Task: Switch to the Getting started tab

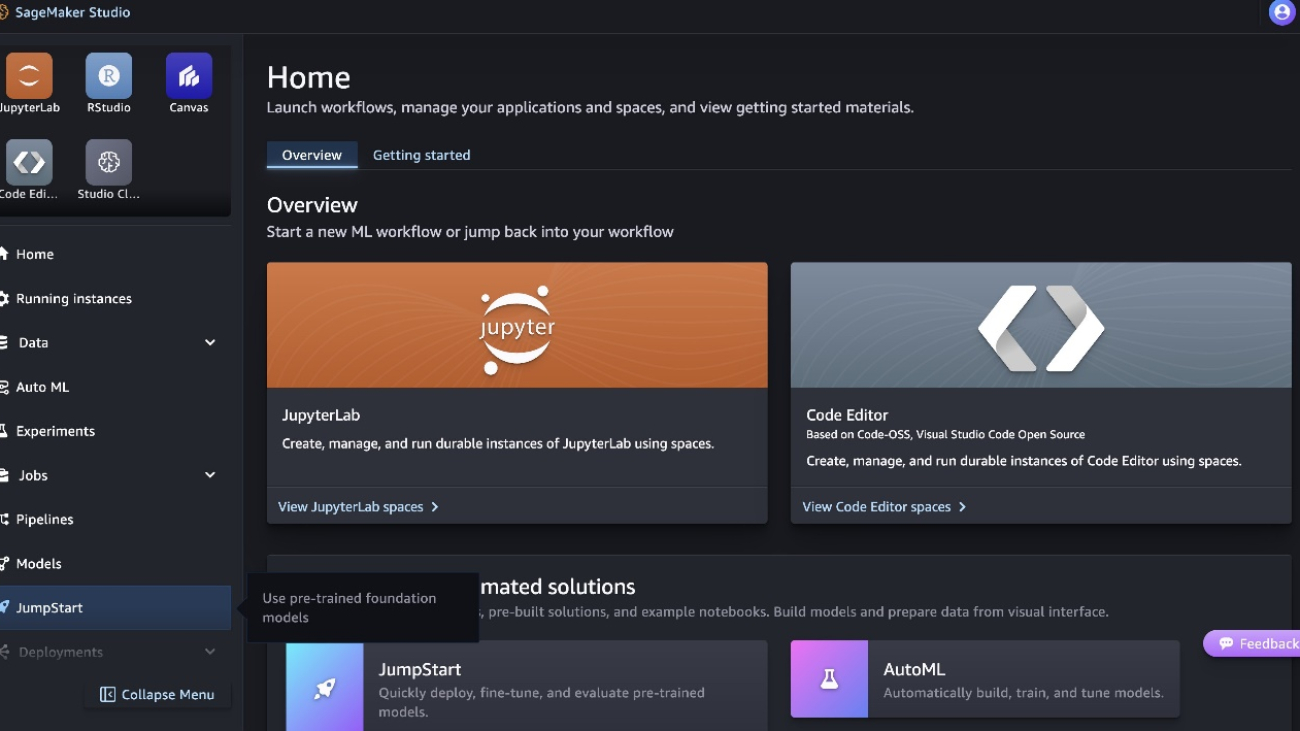Action: (x=421, y=155)
